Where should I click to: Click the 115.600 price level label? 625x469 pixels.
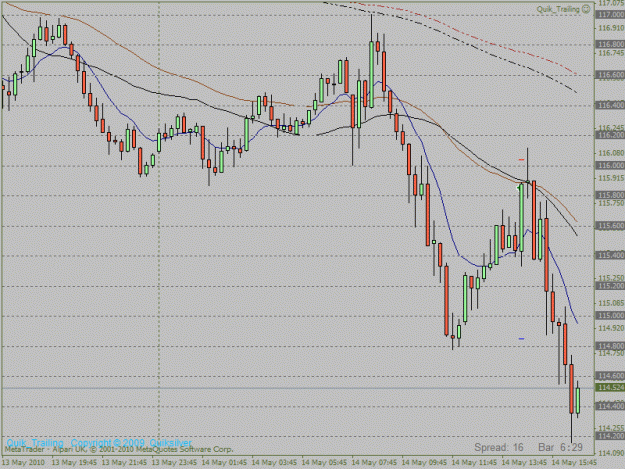tap(610, 226)
